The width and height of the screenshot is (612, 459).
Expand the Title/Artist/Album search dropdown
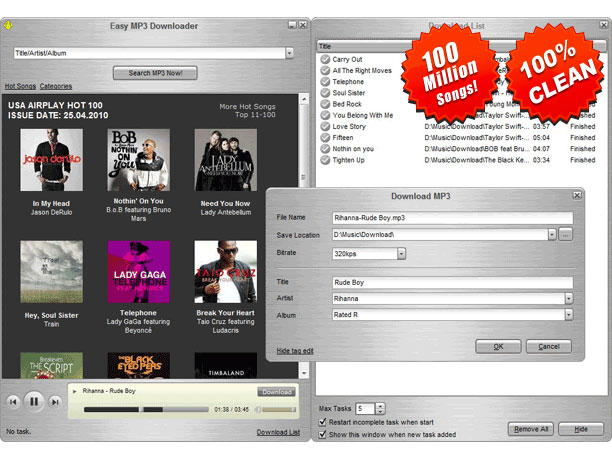(290, 53)
